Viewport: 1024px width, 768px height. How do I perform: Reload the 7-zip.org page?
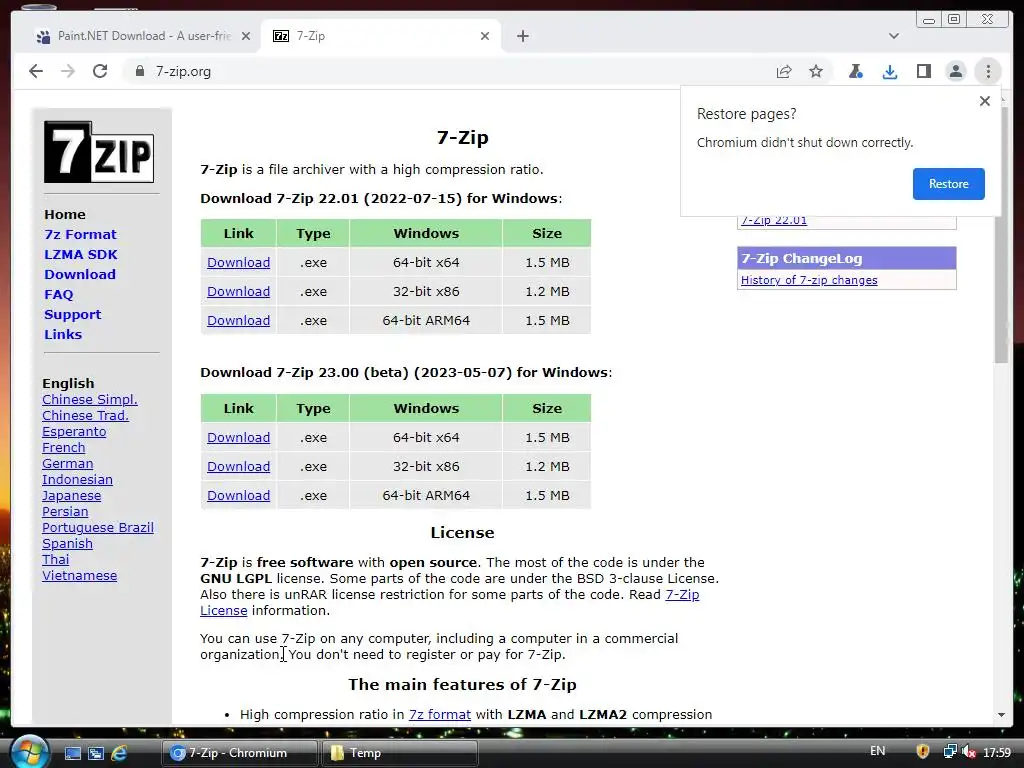[100, 71]
